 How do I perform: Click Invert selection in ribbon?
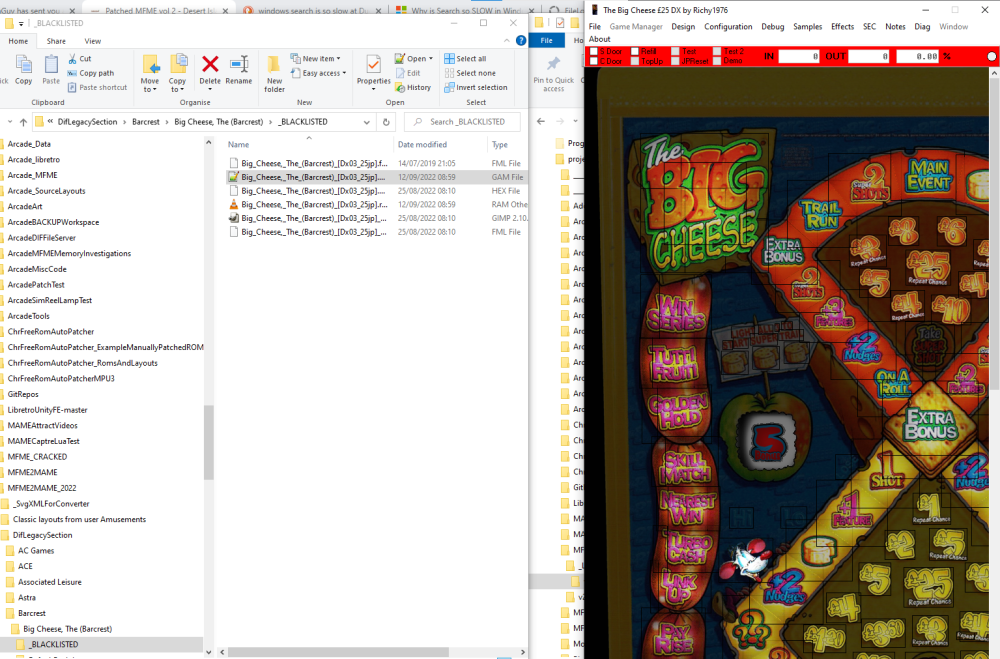tap(476, 87)
